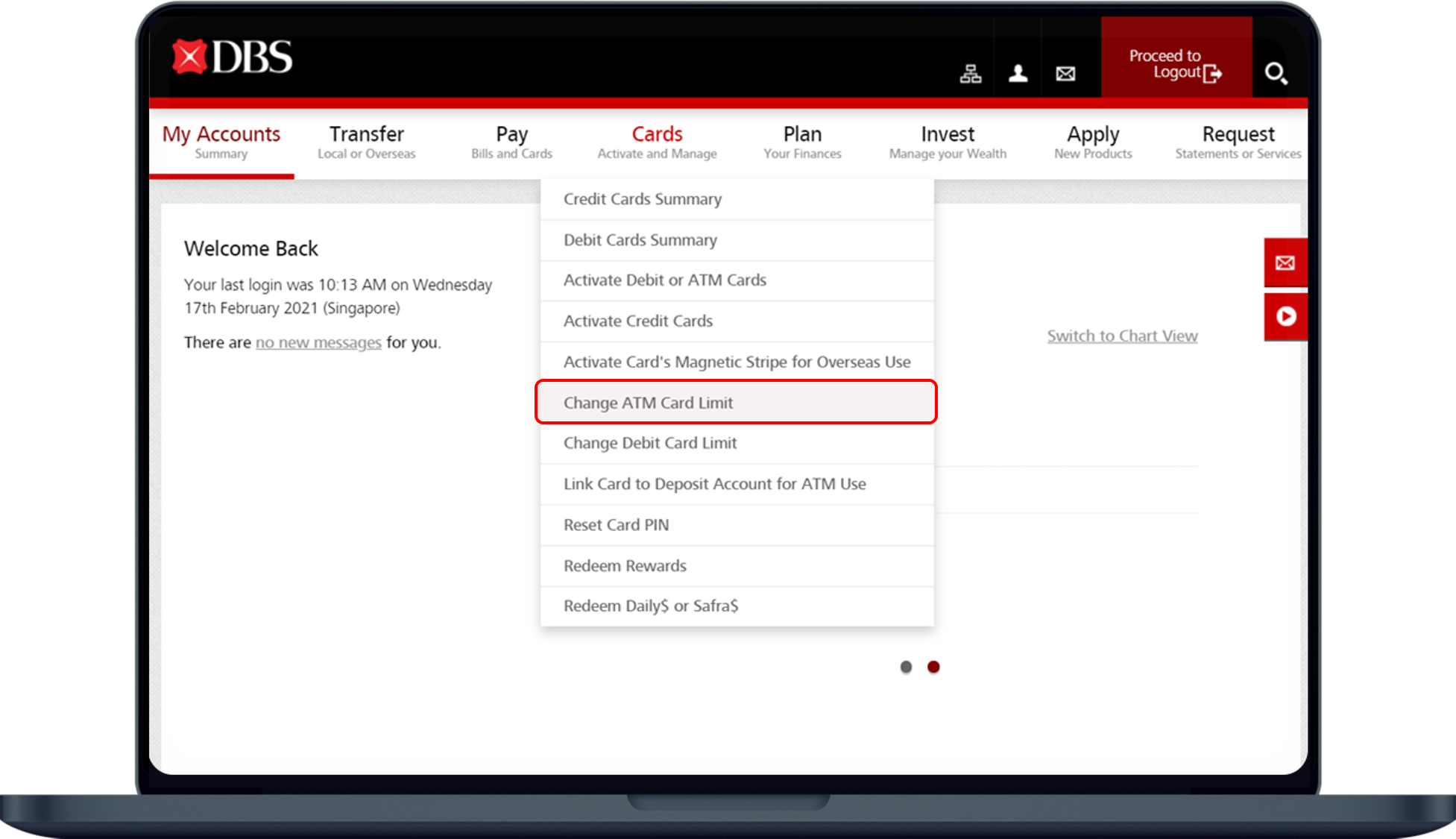Screen dimensions: 1456x839
Task: Click the search icon
Action: (1281, 74)
